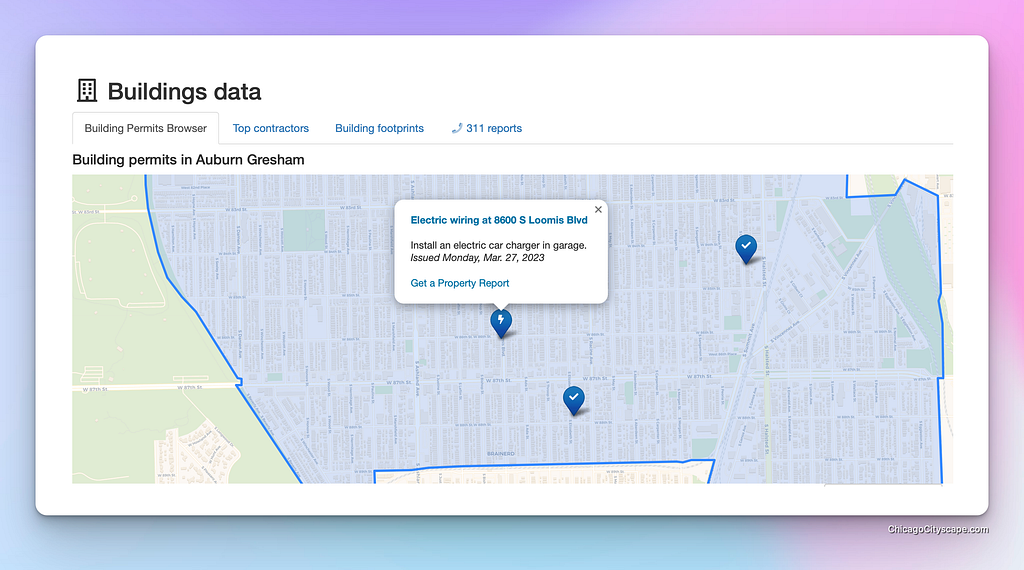Click the Building permits in Auburn Gresham heading
Screen dimensions: 1024x570
tap(188, 159)
